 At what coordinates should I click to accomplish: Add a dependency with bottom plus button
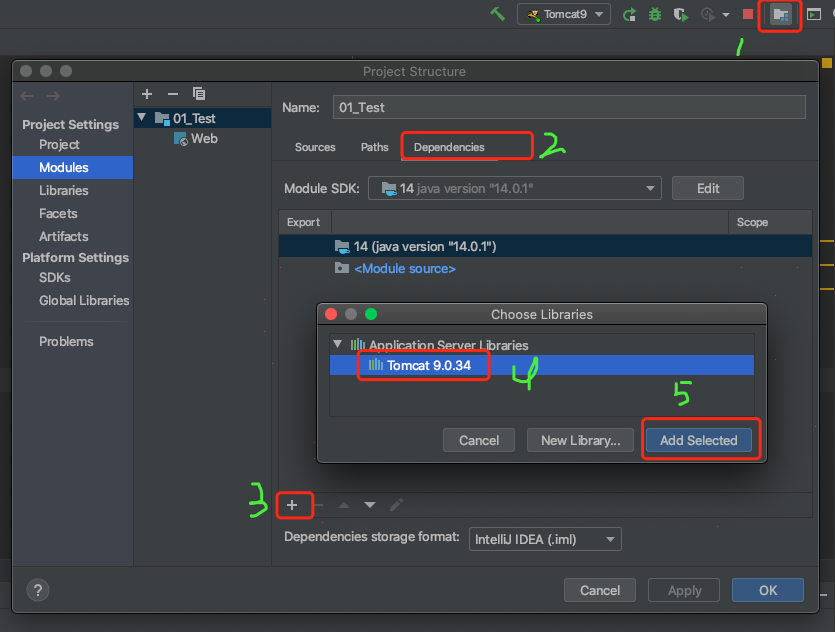[292, 505]
